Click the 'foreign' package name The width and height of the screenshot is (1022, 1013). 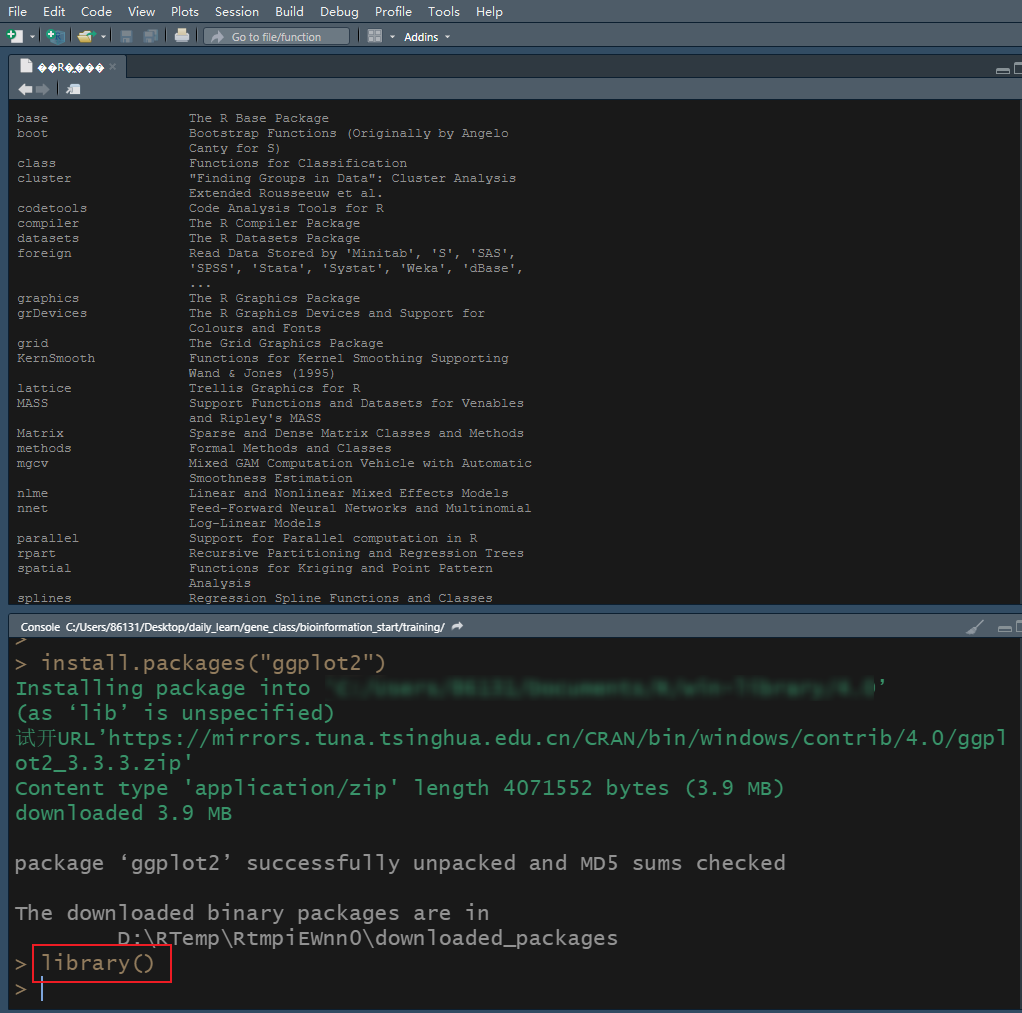[44, 253]
